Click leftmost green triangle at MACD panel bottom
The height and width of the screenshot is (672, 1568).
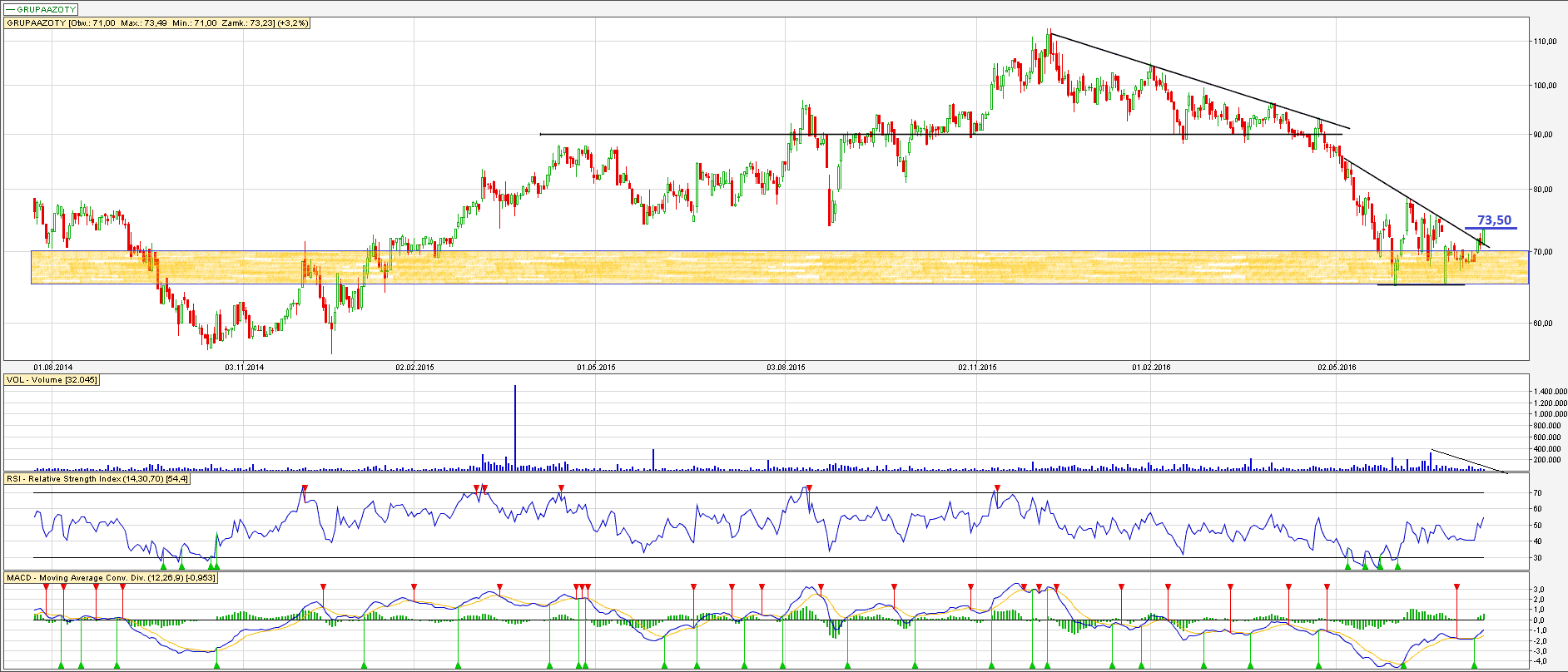62,665
